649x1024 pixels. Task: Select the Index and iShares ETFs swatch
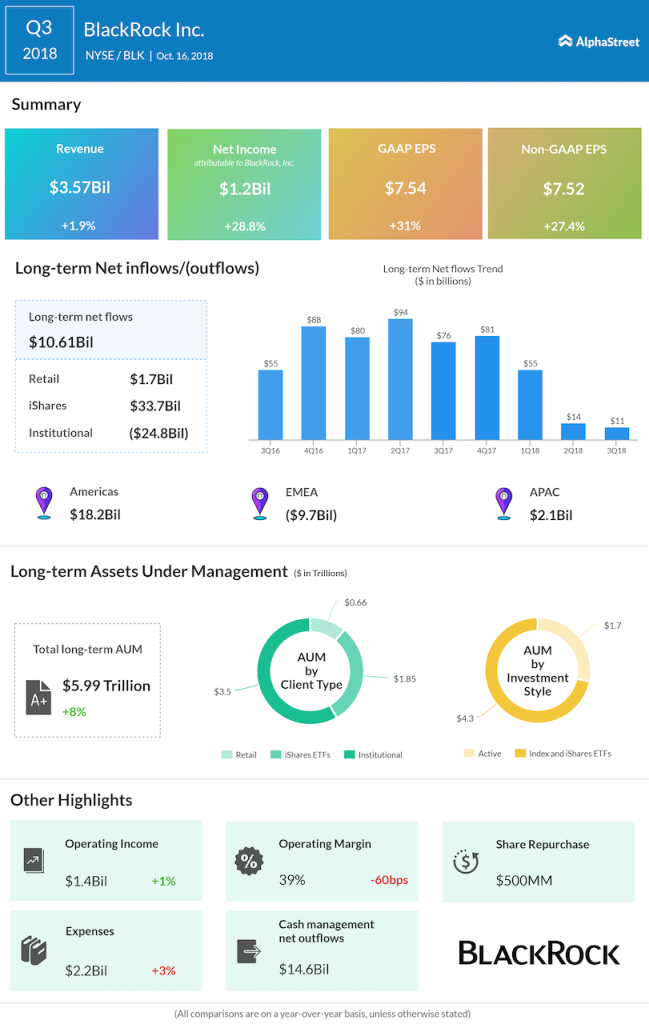(520, 753)
